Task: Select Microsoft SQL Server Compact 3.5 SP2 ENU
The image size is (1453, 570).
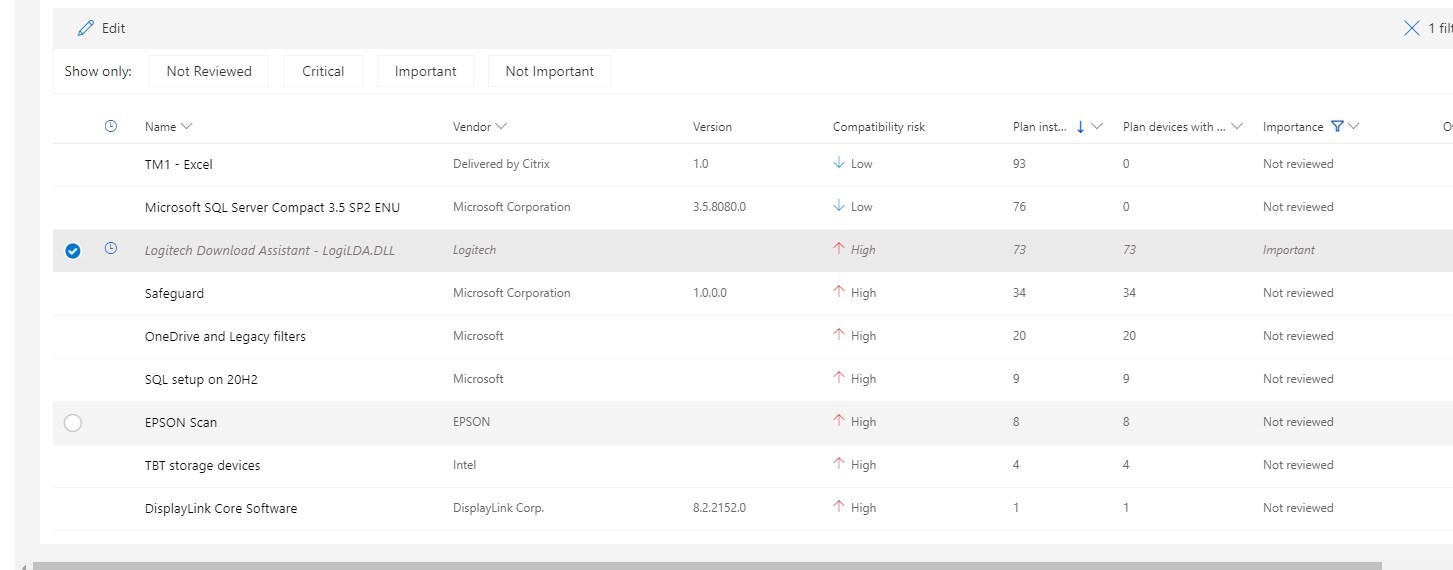Action: tap(273, 207)
